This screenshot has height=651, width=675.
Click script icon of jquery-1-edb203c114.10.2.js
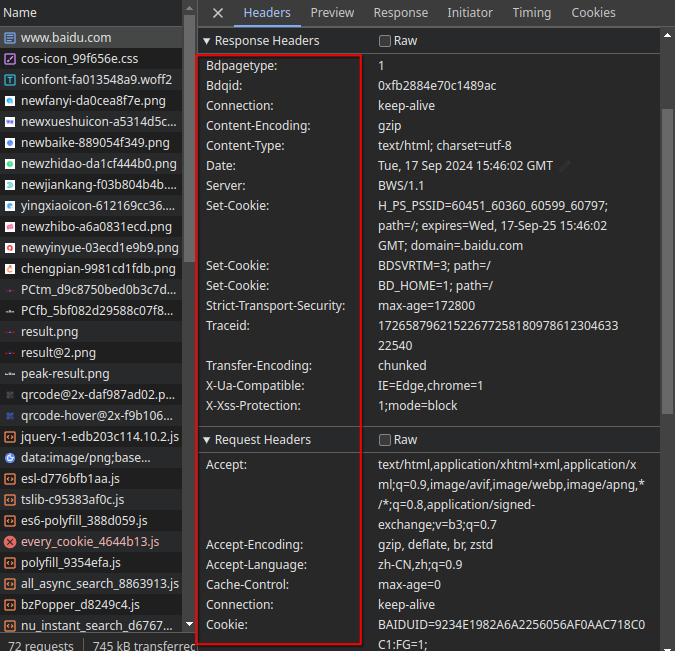coord(10,437)
